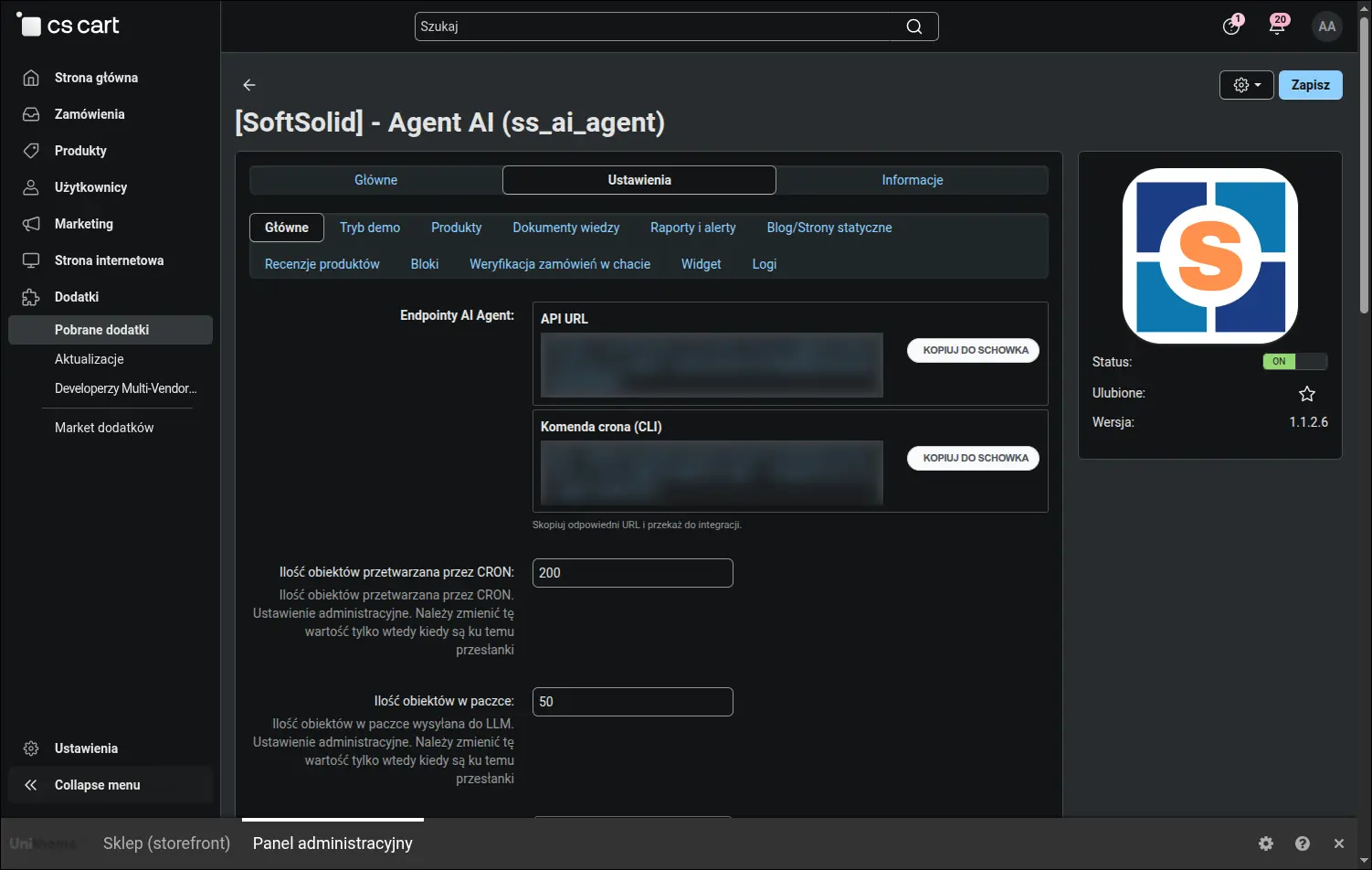Open the Widget sub-tab

(702, 264)
